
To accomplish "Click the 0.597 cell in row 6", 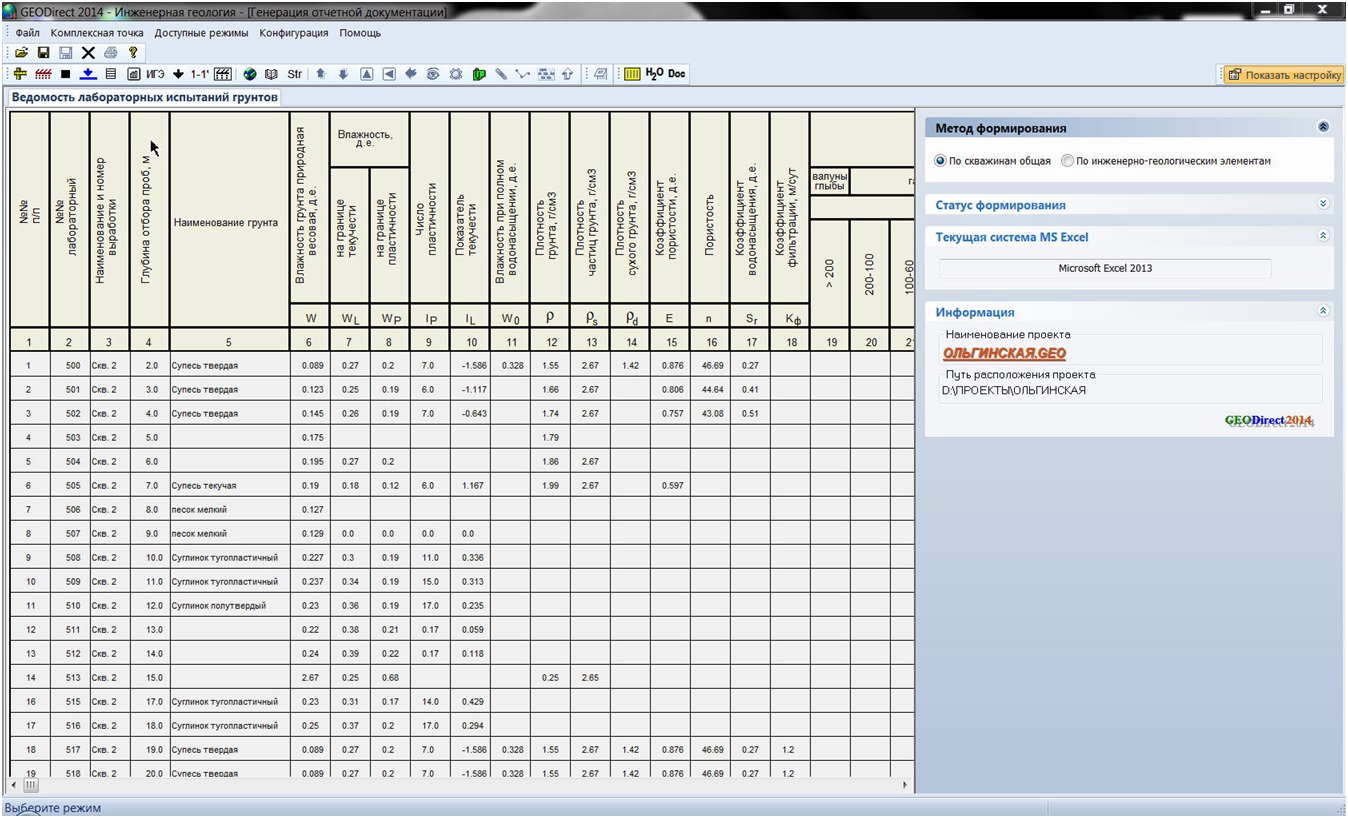I will coord(669,485).
